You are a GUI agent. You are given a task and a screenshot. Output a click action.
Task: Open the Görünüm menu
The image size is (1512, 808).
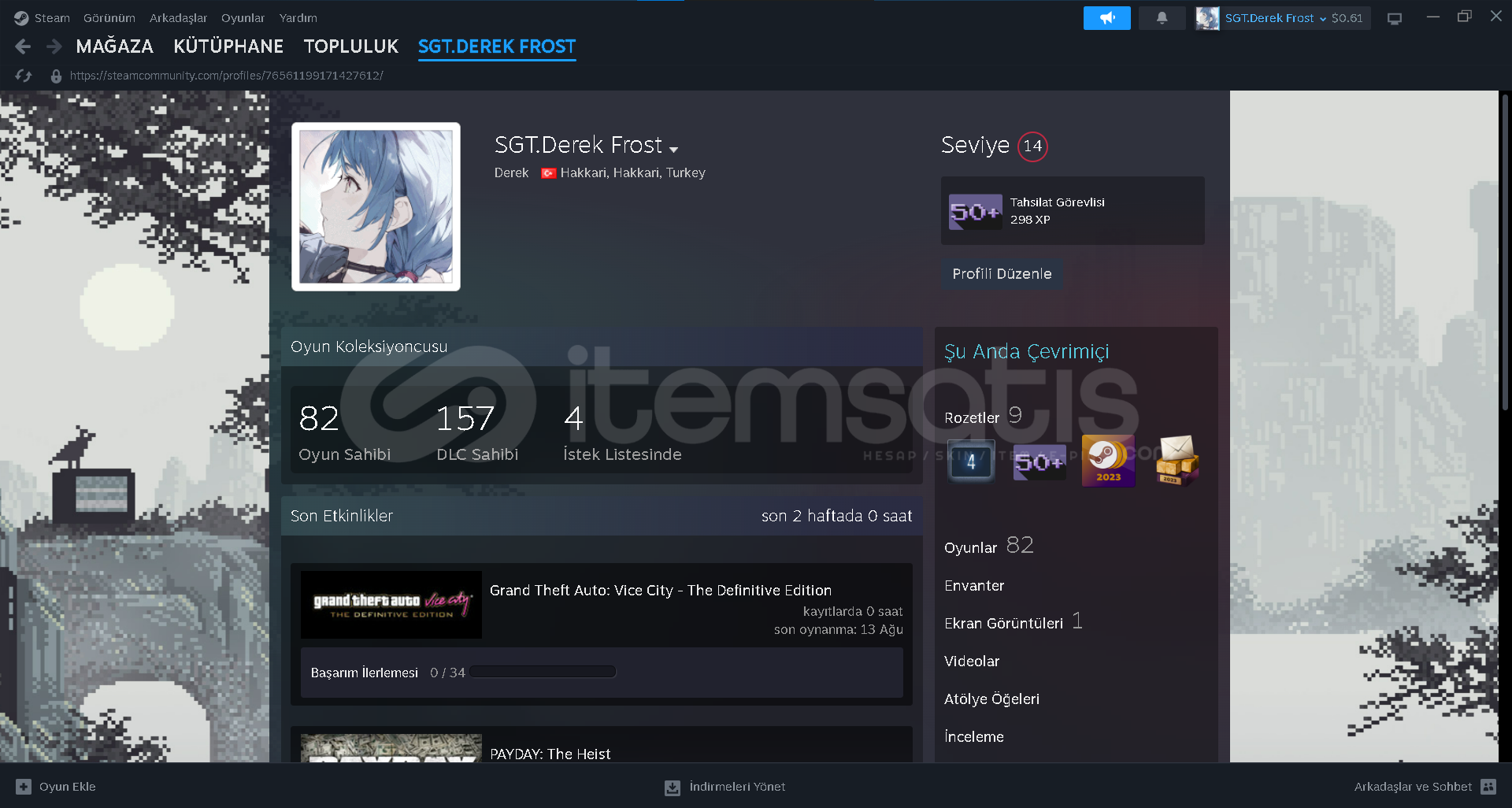point(109,18)
